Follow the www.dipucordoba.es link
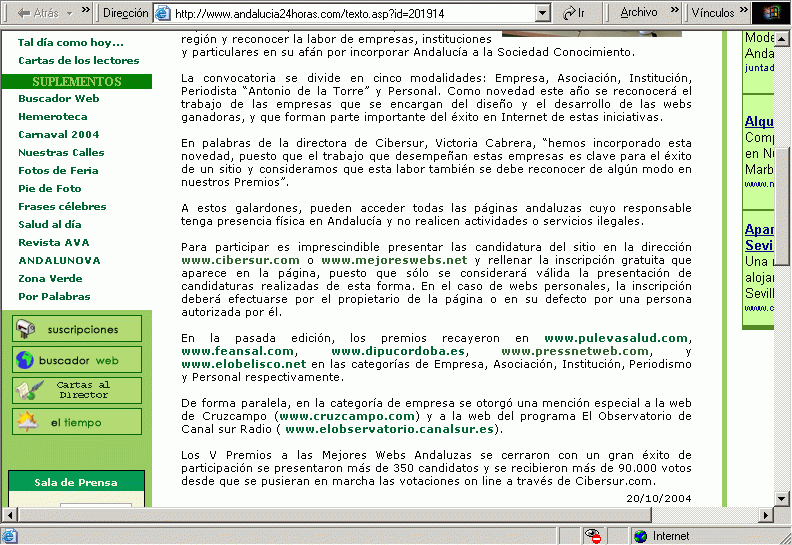 [x=398, y=351]
